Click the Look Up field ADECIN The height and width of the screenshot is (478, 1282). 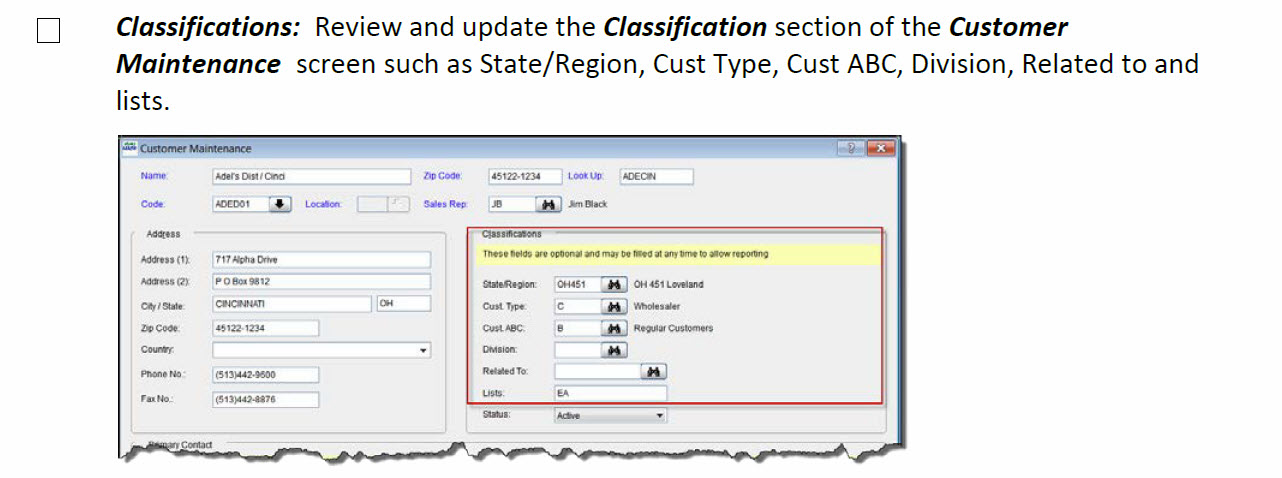[656, 176]
